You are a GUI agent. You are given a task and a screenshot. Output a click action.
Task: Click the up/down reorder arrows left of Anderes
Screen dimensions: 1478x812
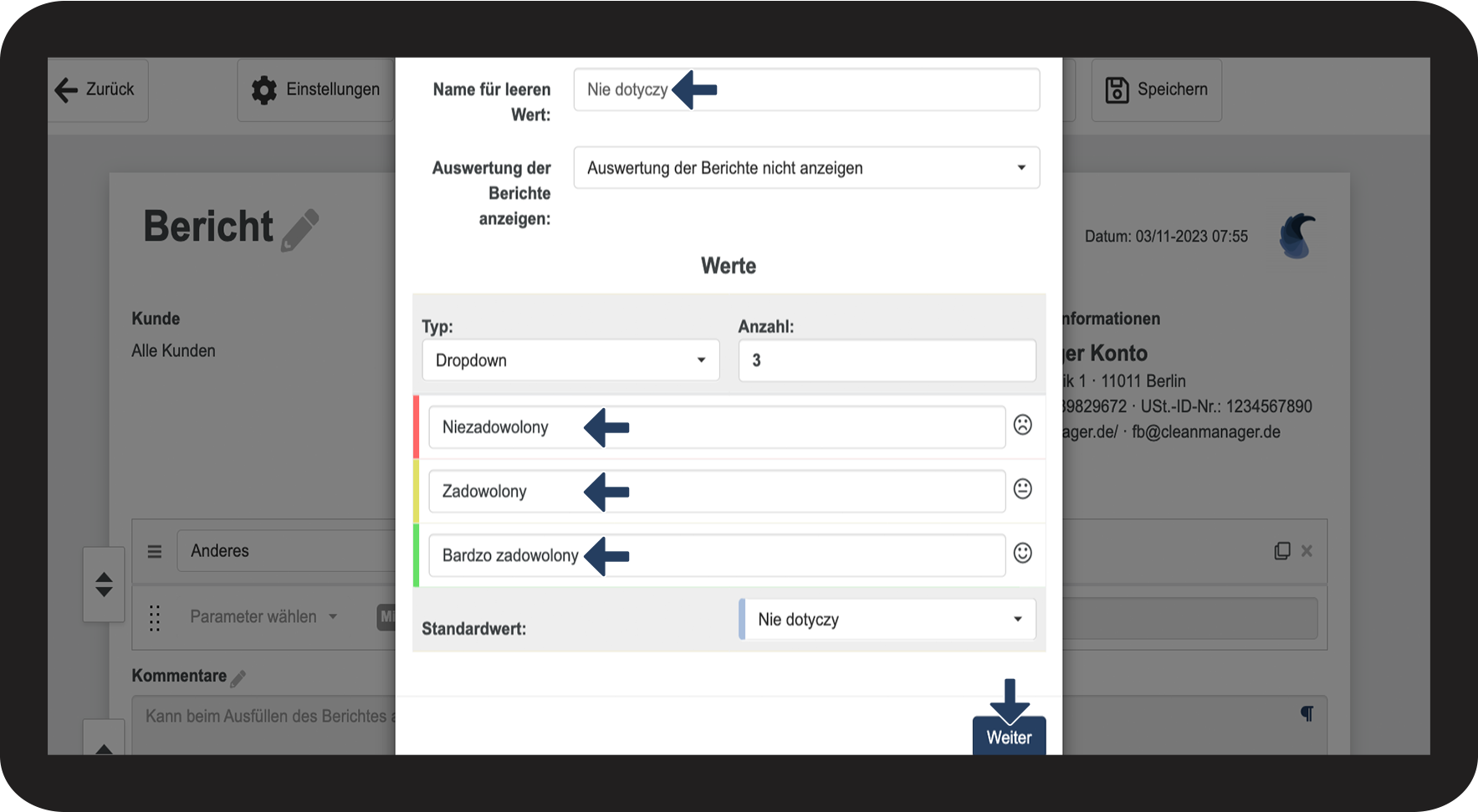104,584
